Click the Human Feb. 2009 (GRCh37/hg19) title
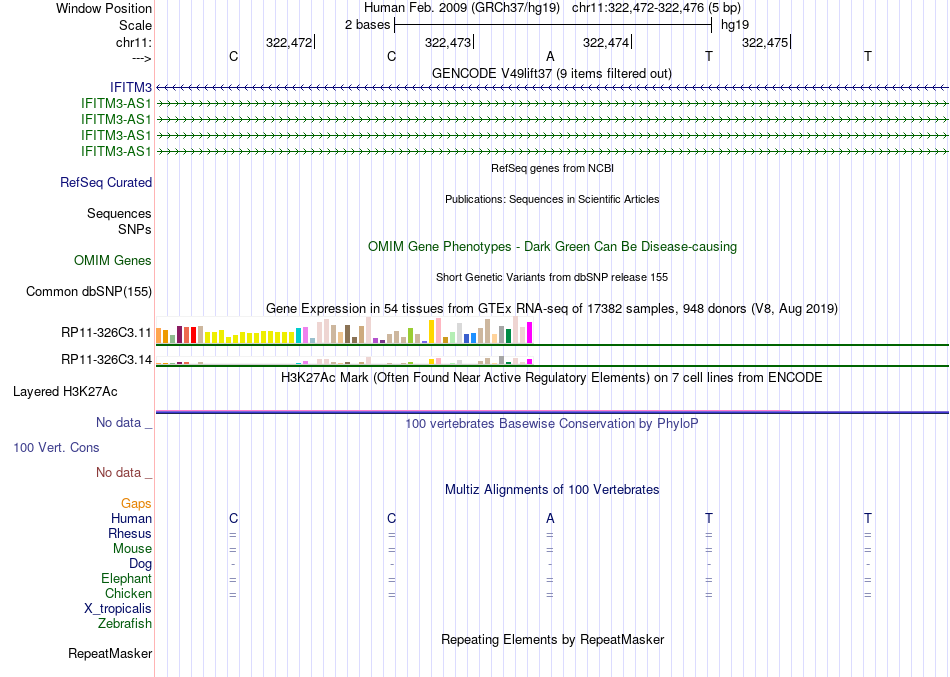950x677 pixels. click(x=464, y=8)
